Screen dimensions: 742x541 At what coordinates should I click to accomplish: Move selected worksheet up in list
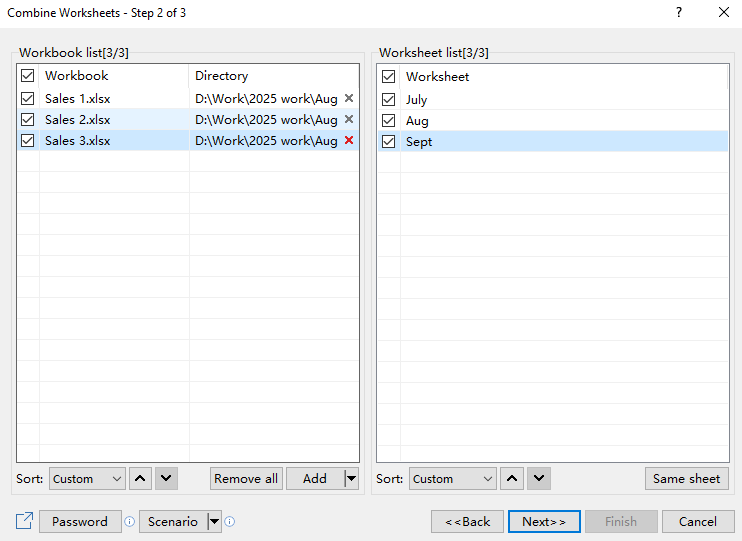tap(512, 479)
